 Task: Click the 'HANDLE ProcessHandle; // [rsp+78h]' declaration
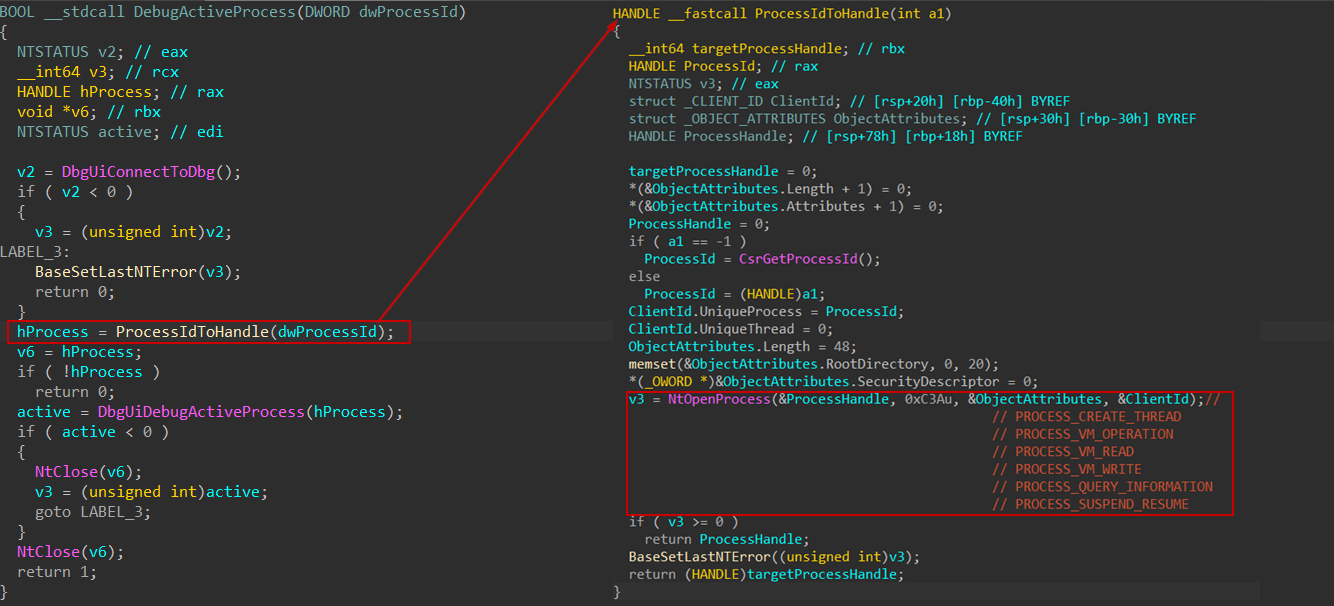tap(826, 136)
